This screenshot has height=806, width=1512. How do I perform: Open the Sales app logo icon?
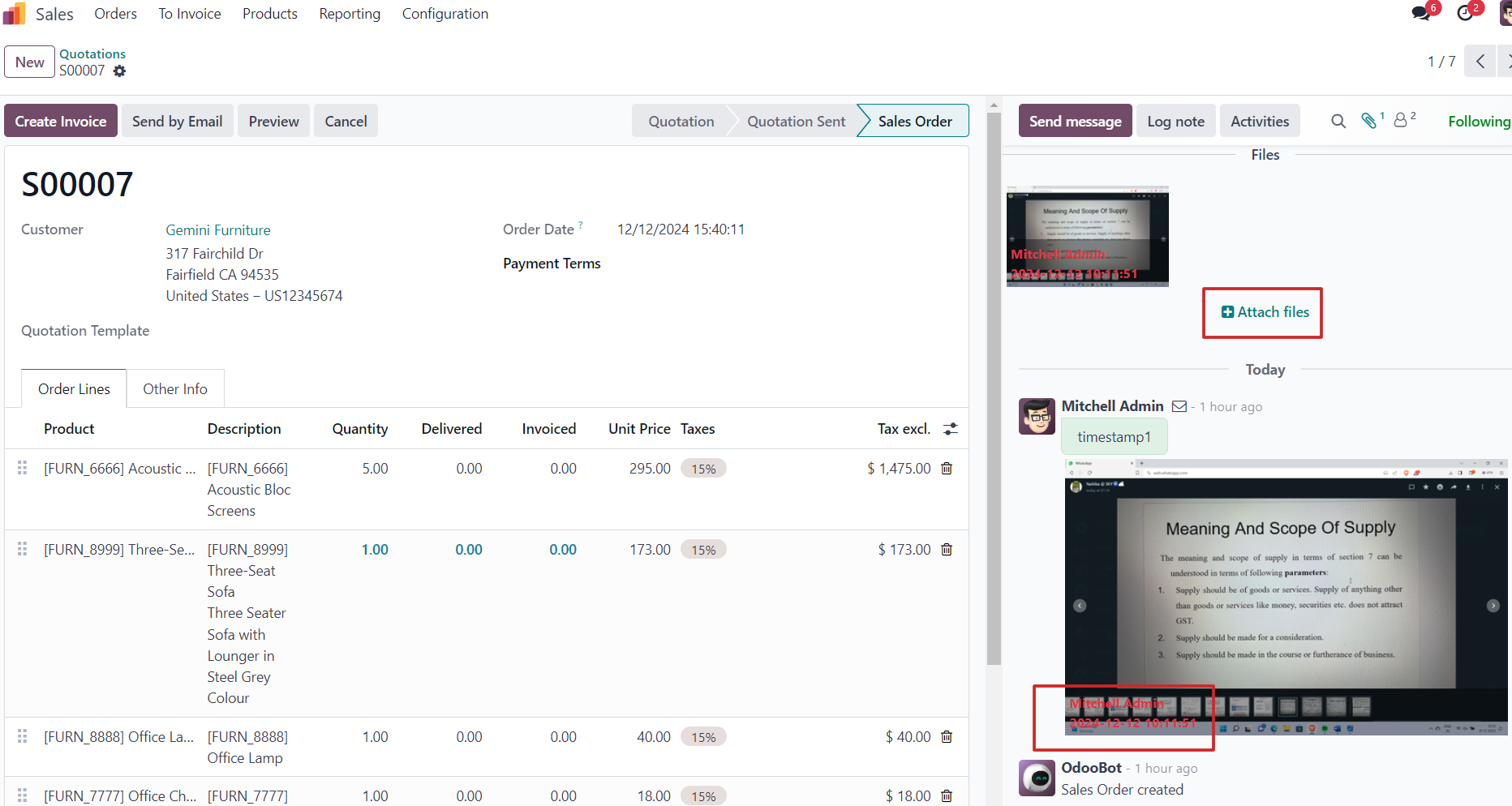tap(15, 14)
